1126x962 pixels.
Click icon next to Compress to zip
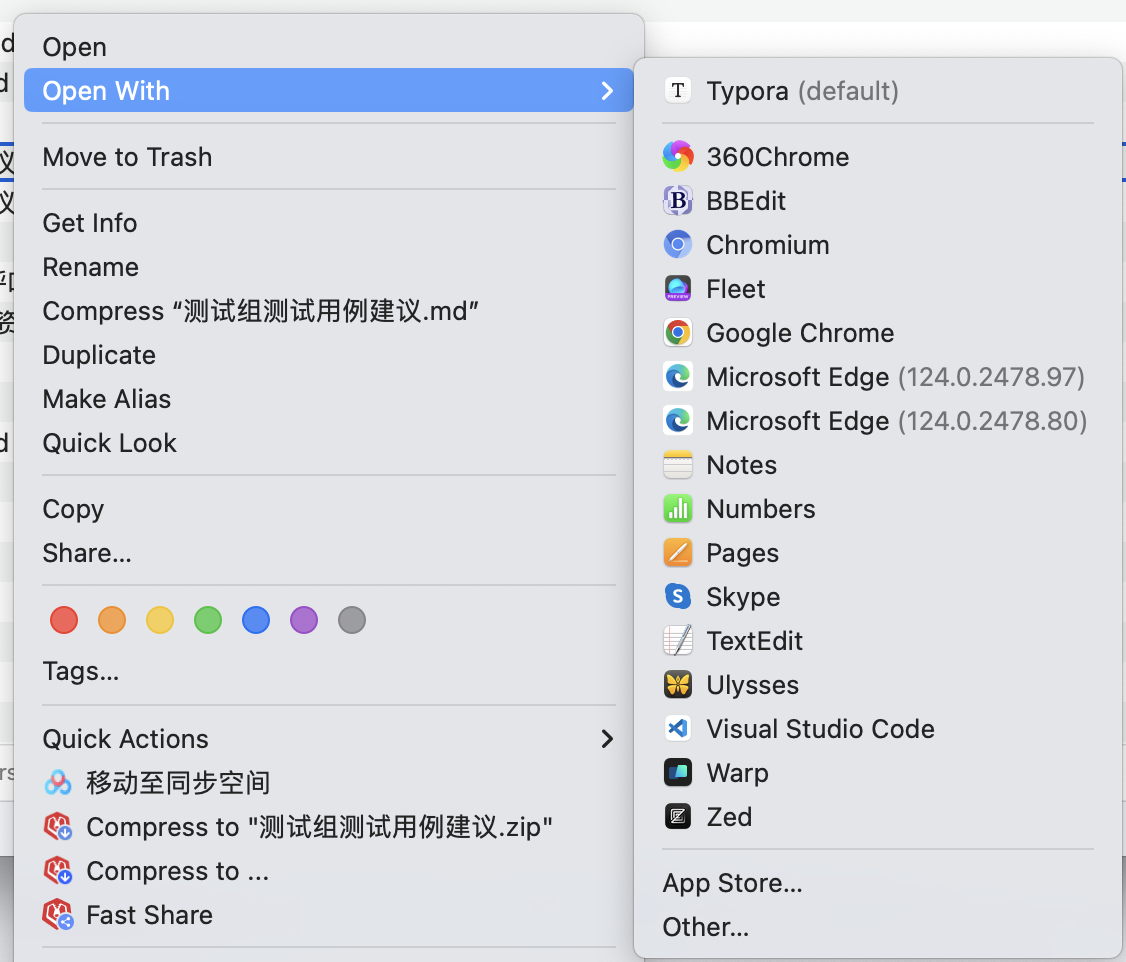coord(57,826)
